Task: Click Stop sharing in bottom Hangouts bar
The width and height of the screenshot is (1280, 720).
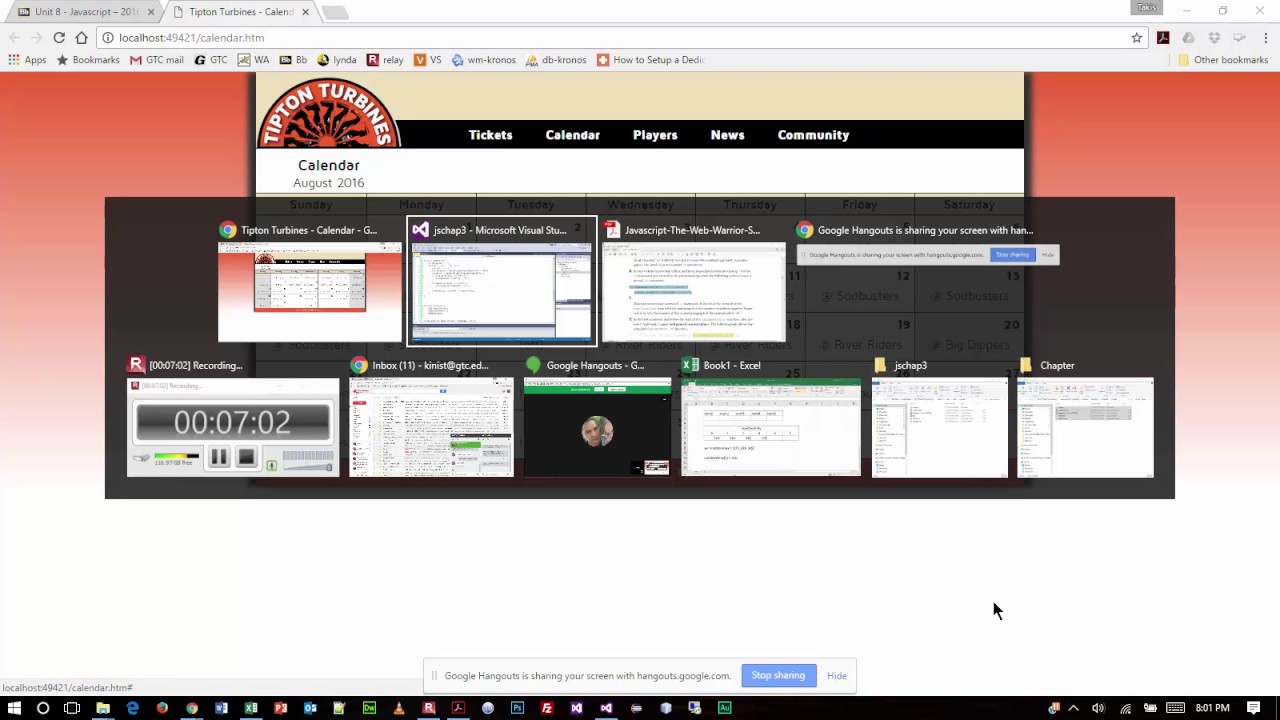Action: pos(778,676)
